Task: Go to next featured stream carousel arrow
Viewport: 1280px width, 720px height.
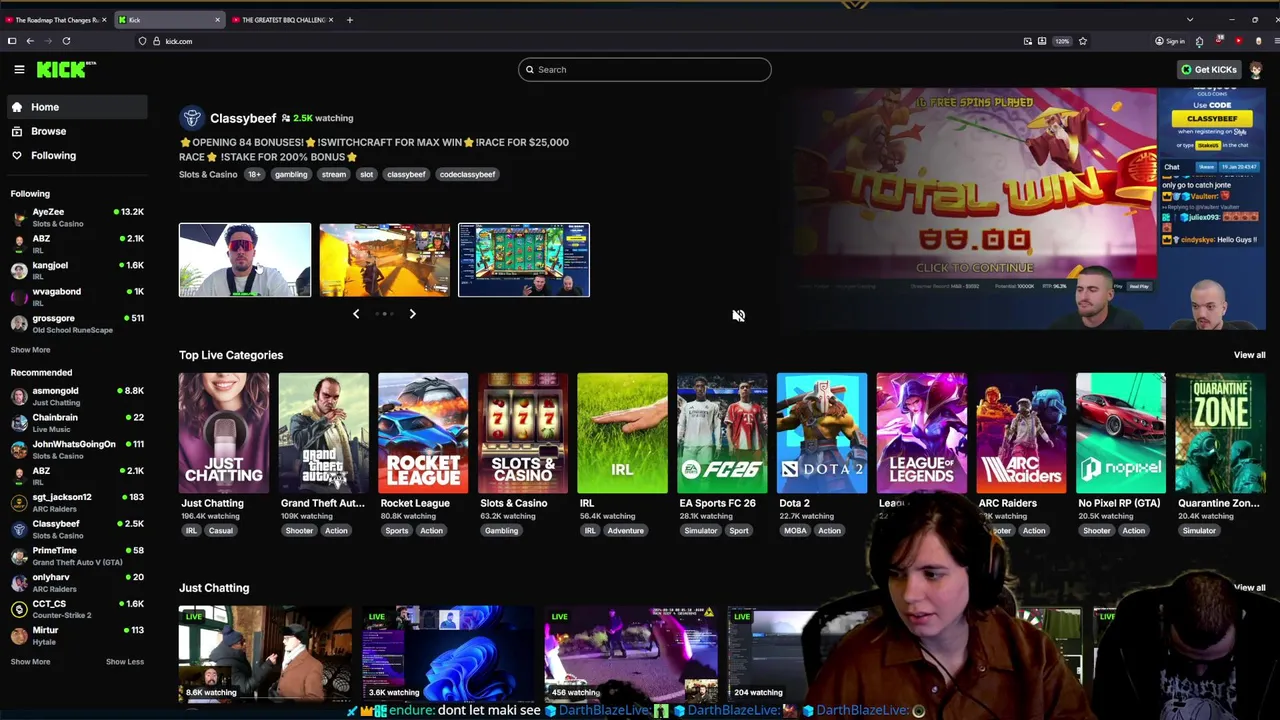Action: coord(412,314)
